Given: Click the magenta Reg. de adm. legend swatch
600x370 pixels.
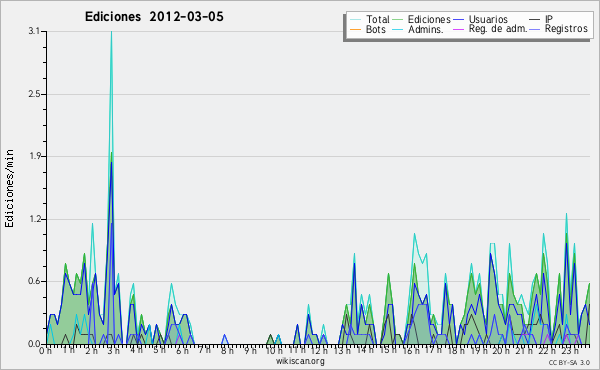Looking at the screenshot, I should click(x=458, y=29).
